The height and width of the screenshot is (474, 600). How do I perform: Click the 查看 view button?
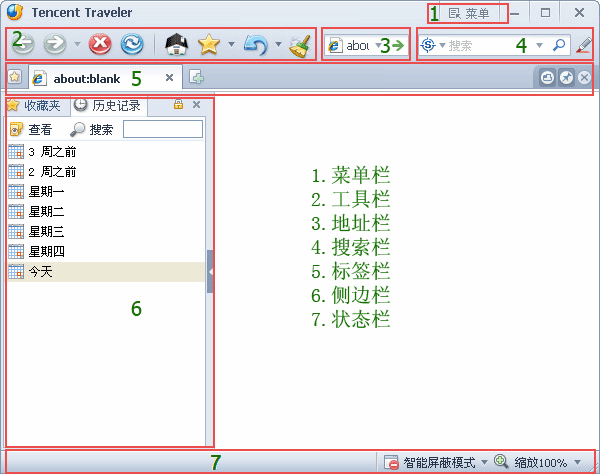pos(31,129)
